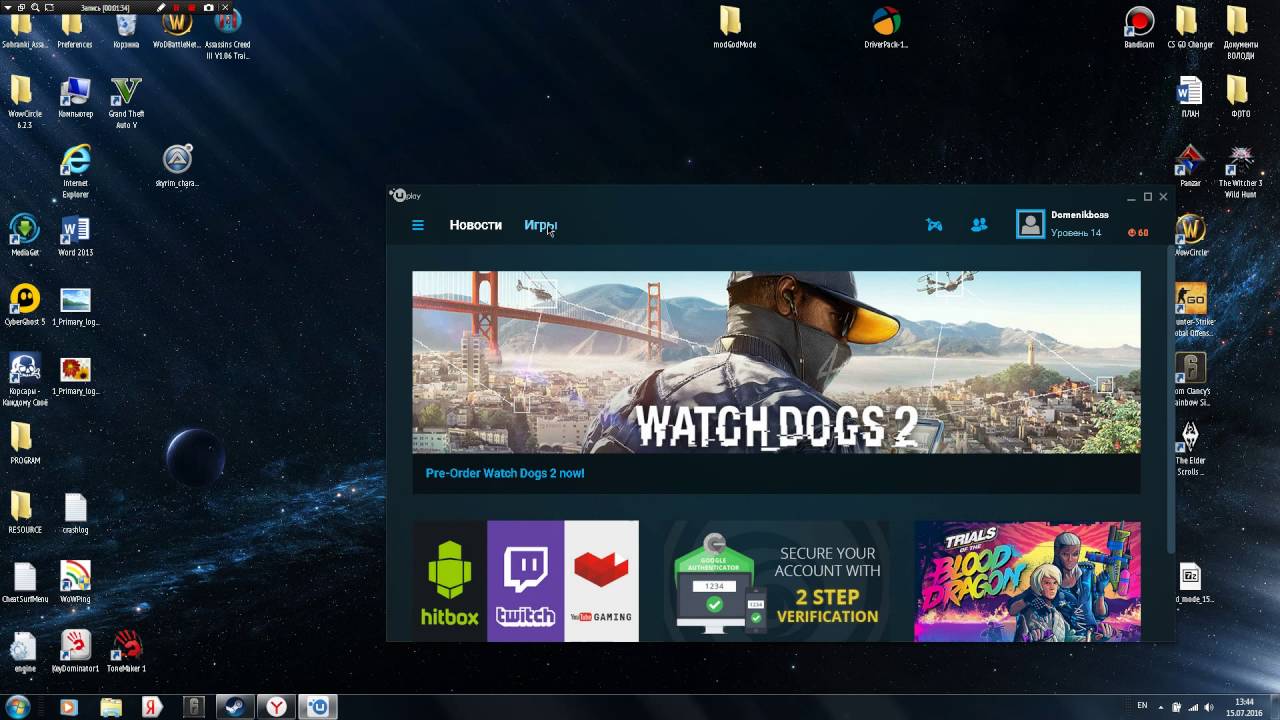The height and width of the screenshot is (720, 1280).
Task: Click the Uplay logo in title bar
Action: point(406,196)
